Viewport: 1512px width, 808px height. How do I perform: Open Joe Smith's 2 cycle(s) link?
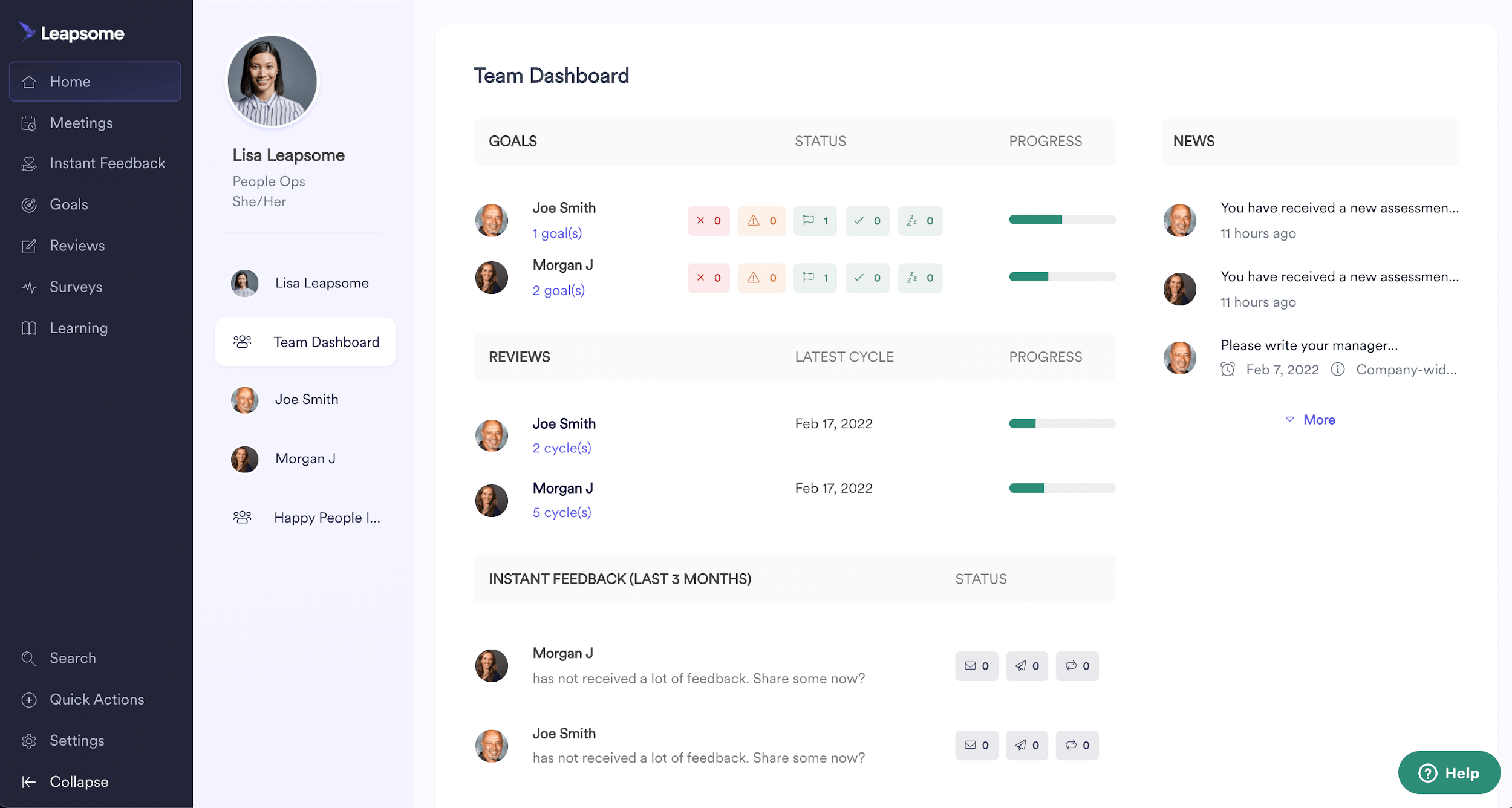[x=562, y=448]
